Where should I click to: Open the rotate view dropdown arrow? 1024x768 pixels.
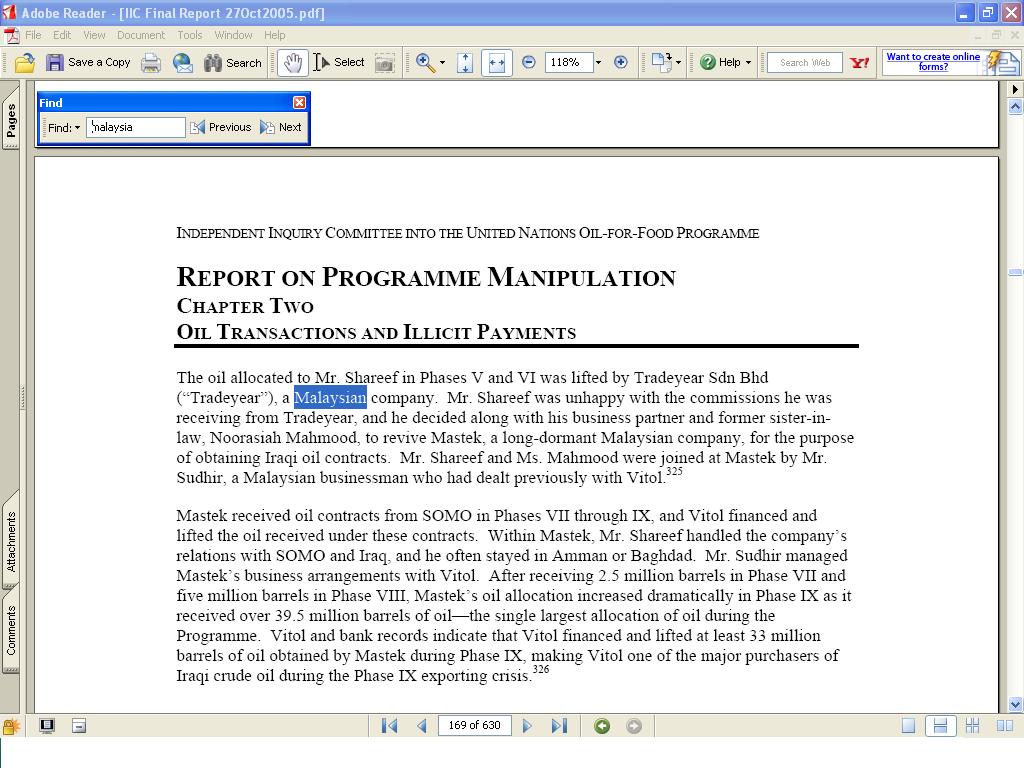coord(678,63)
